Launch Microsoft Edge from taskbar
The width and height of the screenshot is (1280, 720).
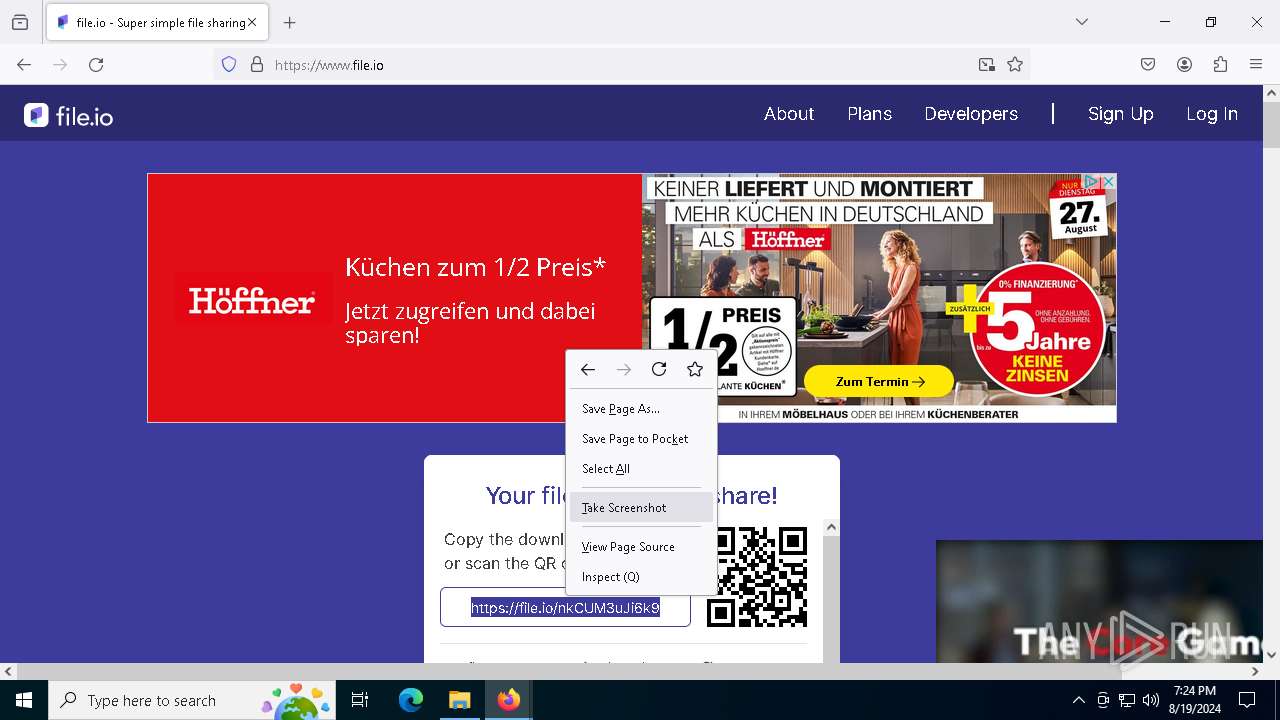[411, 700]
